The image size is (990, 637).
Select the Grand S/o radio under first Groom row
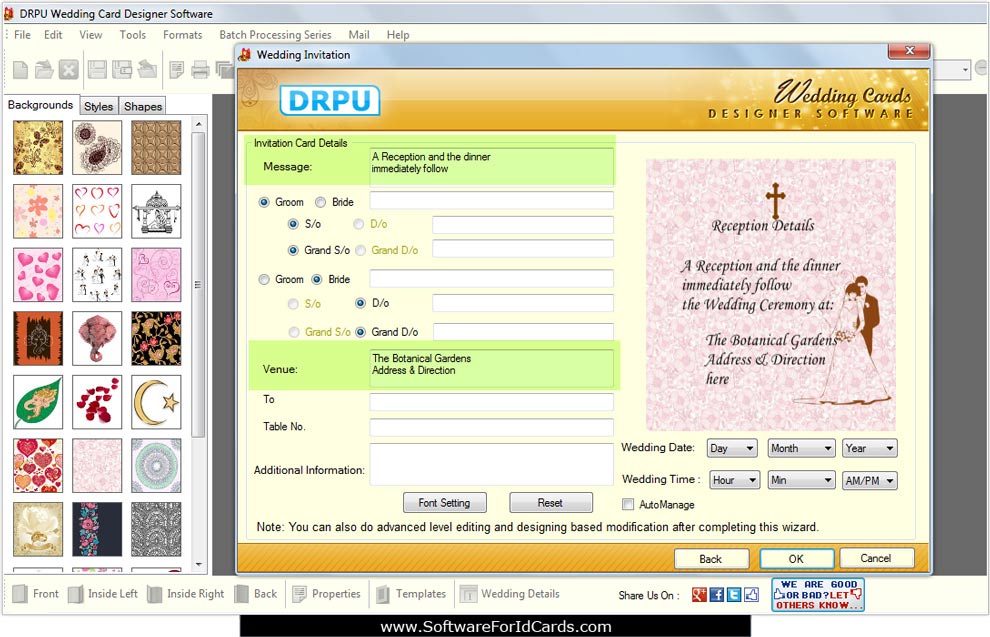tap(293, 251)
